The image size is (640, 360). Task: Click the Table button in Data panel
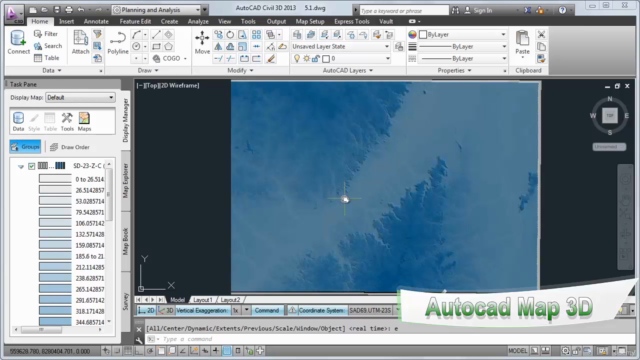[47, 58]
